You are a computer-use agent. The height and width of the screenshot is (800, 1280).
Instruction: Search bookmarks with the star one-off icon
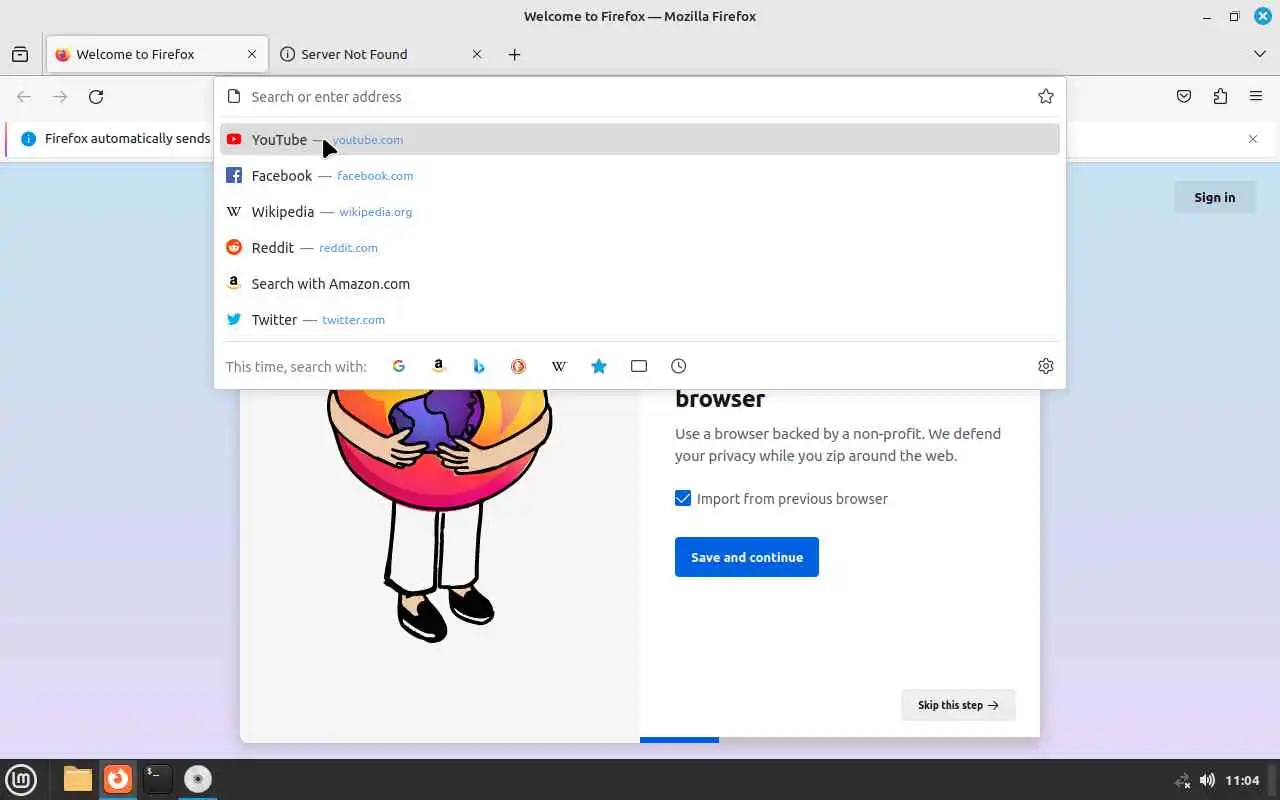pyautogui.click(x=599, y=366)
